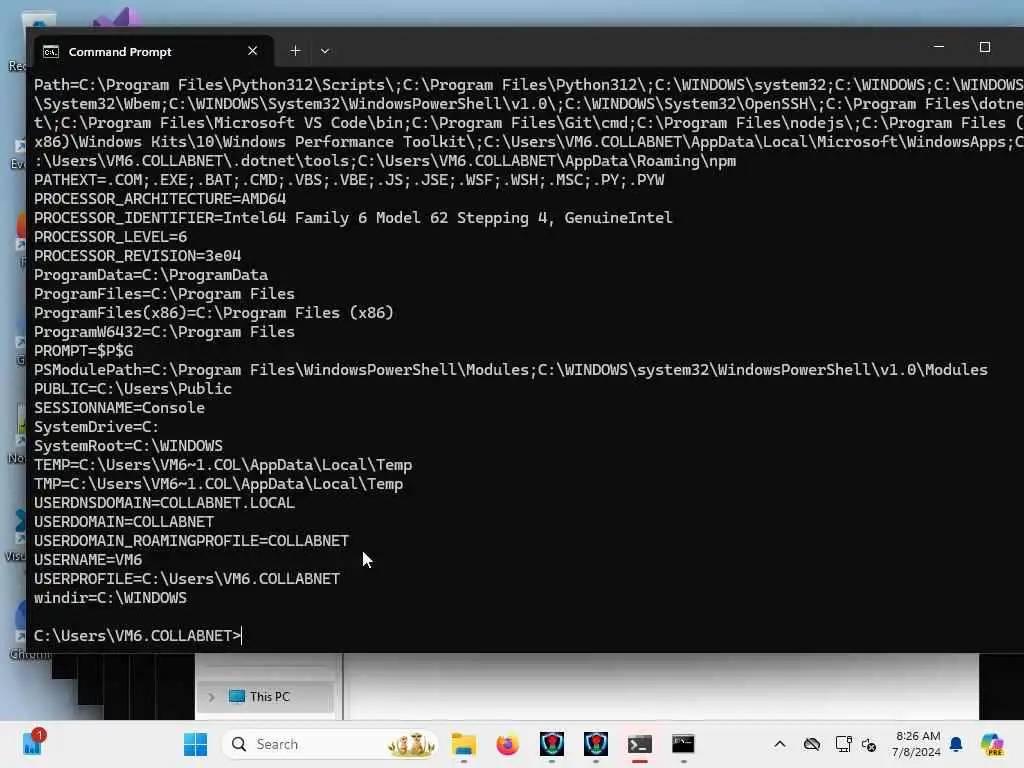Click the taskbar Search box
This screenshot has width=1024, height=768.
coord(330,744)
